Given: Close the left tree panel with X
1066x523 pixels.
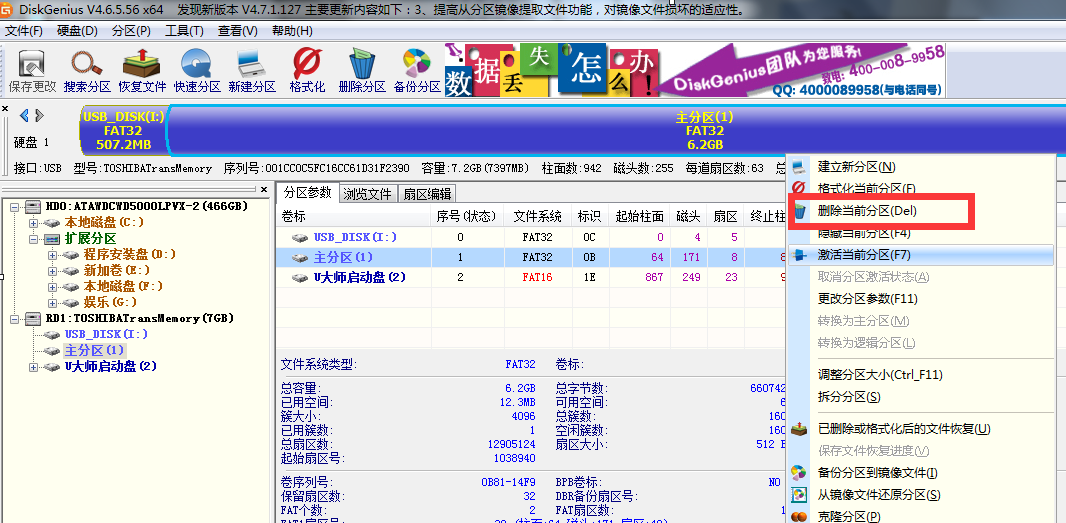Looking at the screenshot, I should 264,190.
